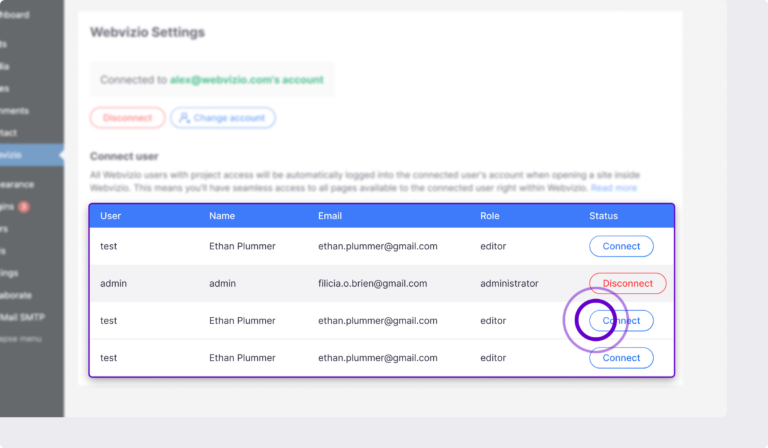Open Media in the sidebar menu
The width and height of the screenshot is (768, 448).
click(6, 67)
